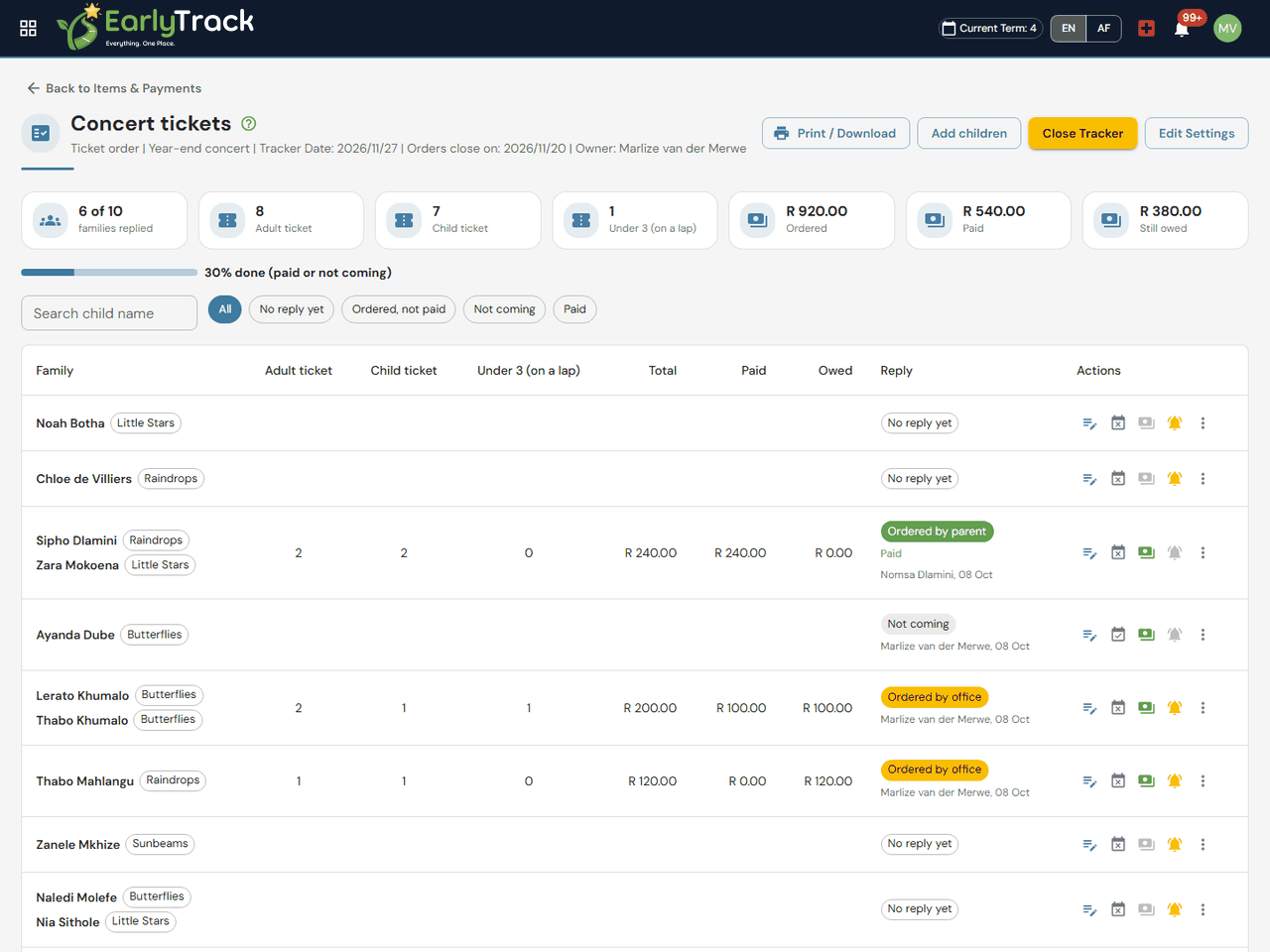Click reminder bell for Noah Botha

pyautogui.click(x=1175, y=423)
